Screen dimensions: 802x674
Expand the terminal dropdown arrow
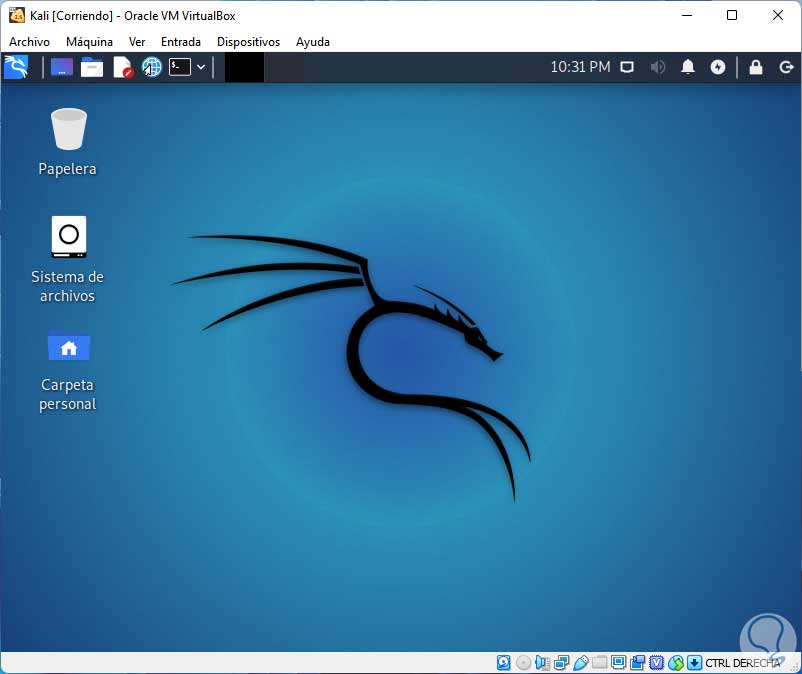pos(201,67)
